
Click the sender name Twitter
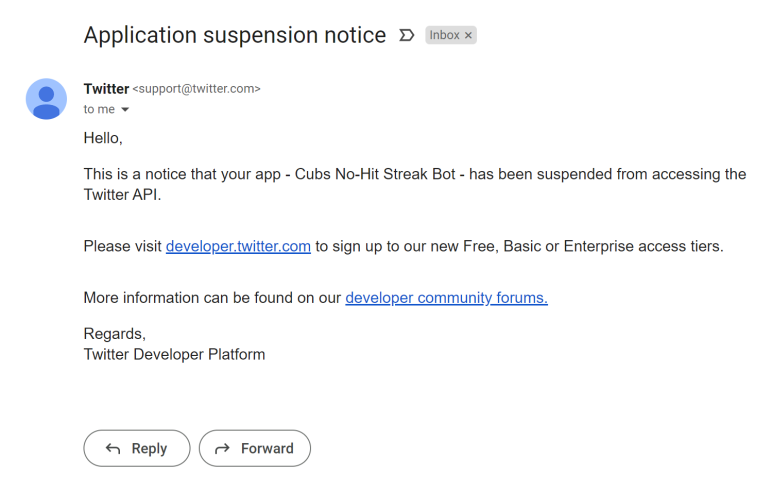(x=106, y=89)
